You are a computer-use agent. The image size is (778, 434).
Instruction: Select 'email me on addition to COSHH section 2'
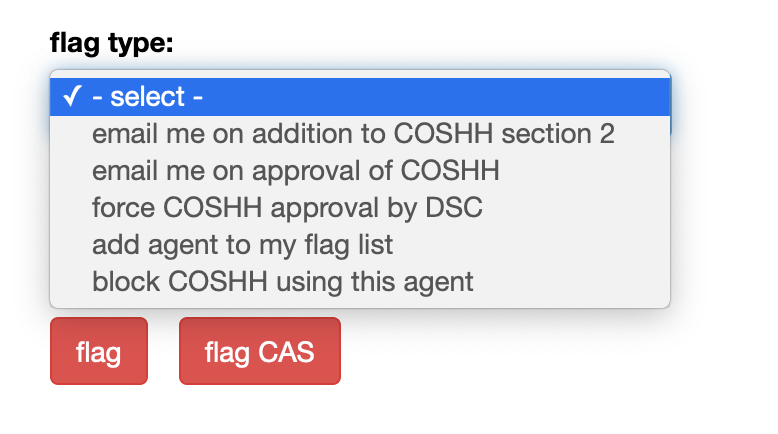(353, 134)
